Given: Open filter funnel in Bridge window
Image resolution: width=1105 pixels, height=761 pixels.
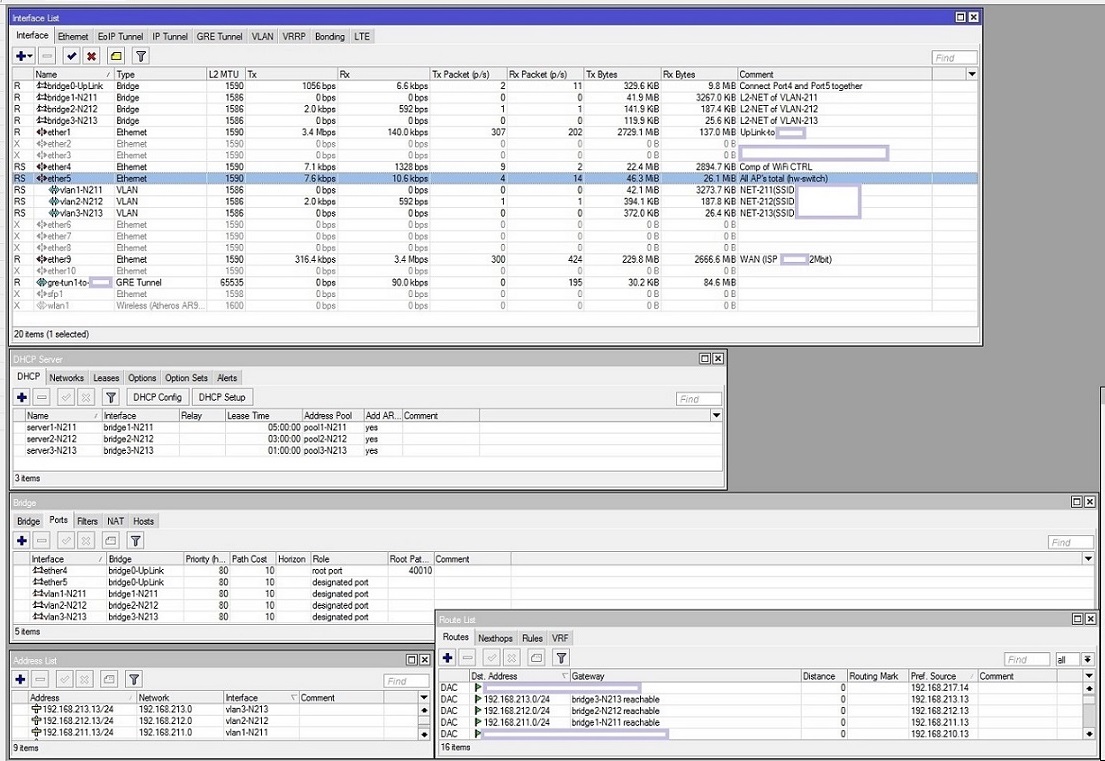Looking at the screenshot, I should pos(135,540).
